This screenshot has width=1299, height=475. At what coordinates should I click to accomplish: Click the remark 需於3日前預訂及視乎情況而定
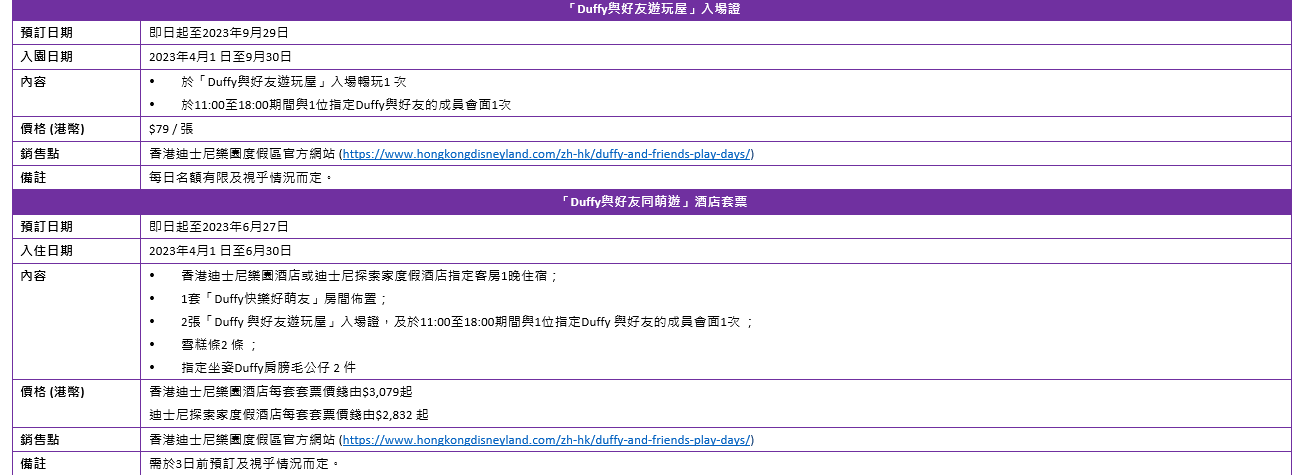244,464
